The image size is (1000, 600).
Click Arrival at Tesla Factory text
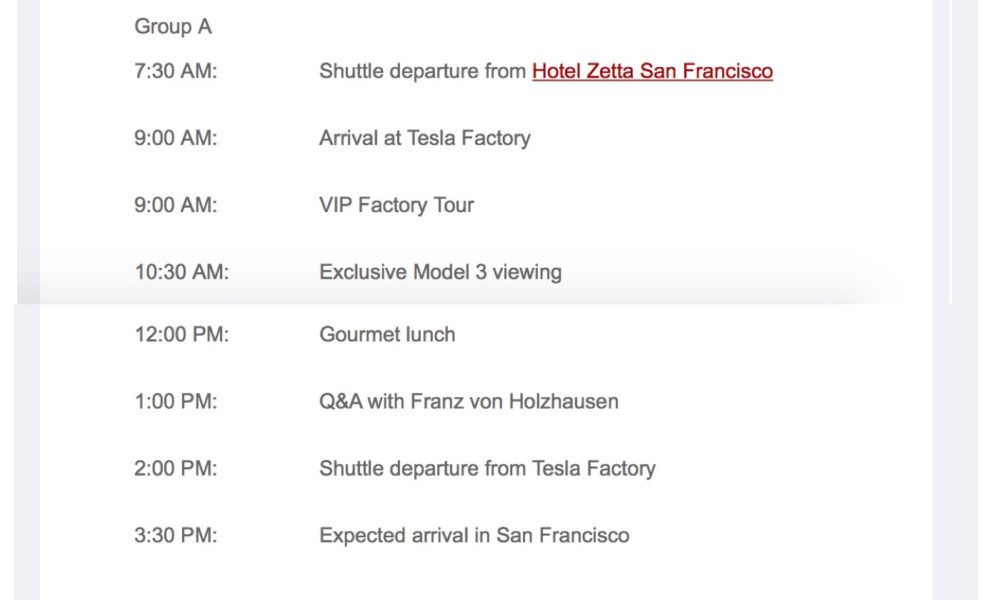coord(425,138)
